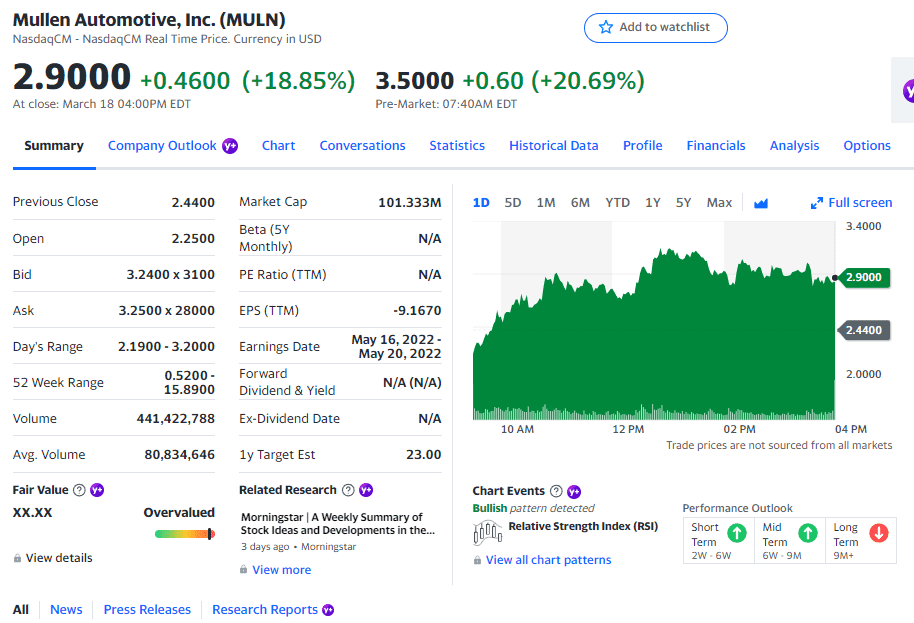This screenshot has height=623, width=914.
Task: Filter by Research Reports
Action: click(x=265, y=610)
